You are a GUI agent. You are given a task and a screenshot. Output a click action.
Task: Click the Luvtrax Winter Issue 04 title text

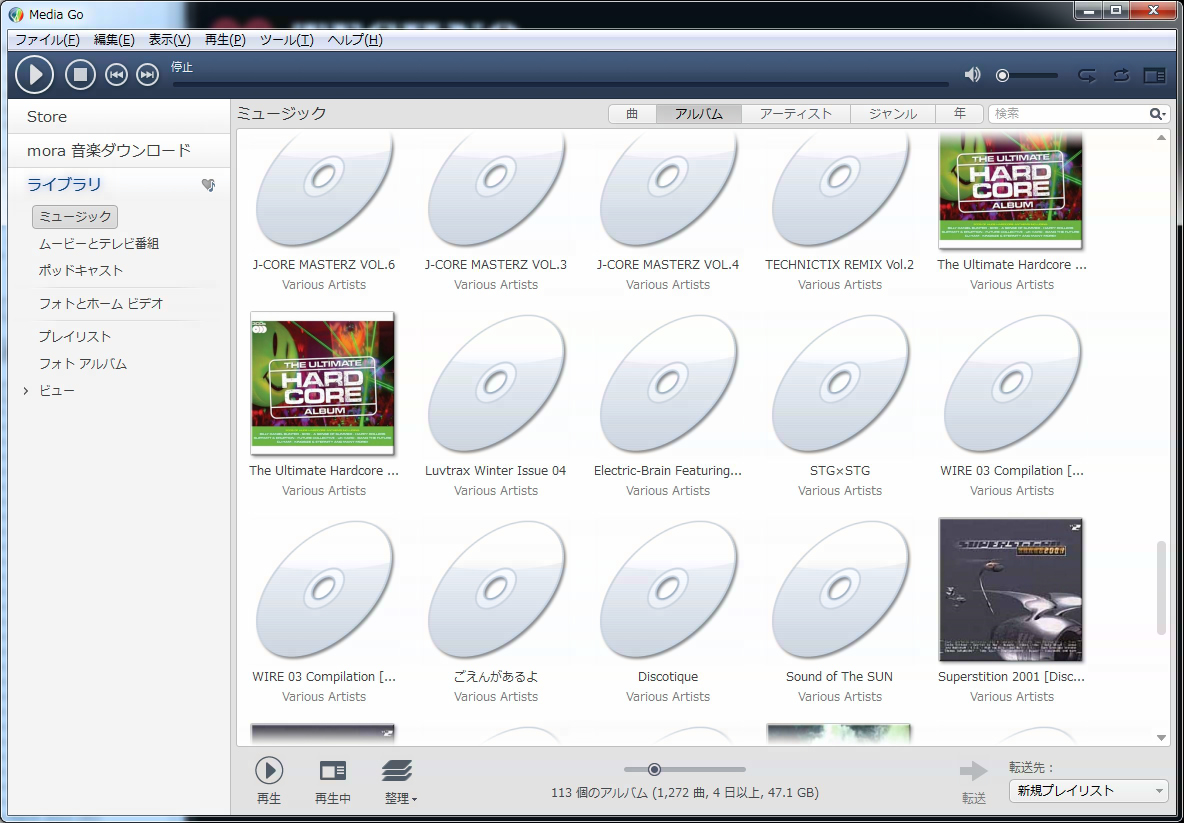(x=495, y=470)
